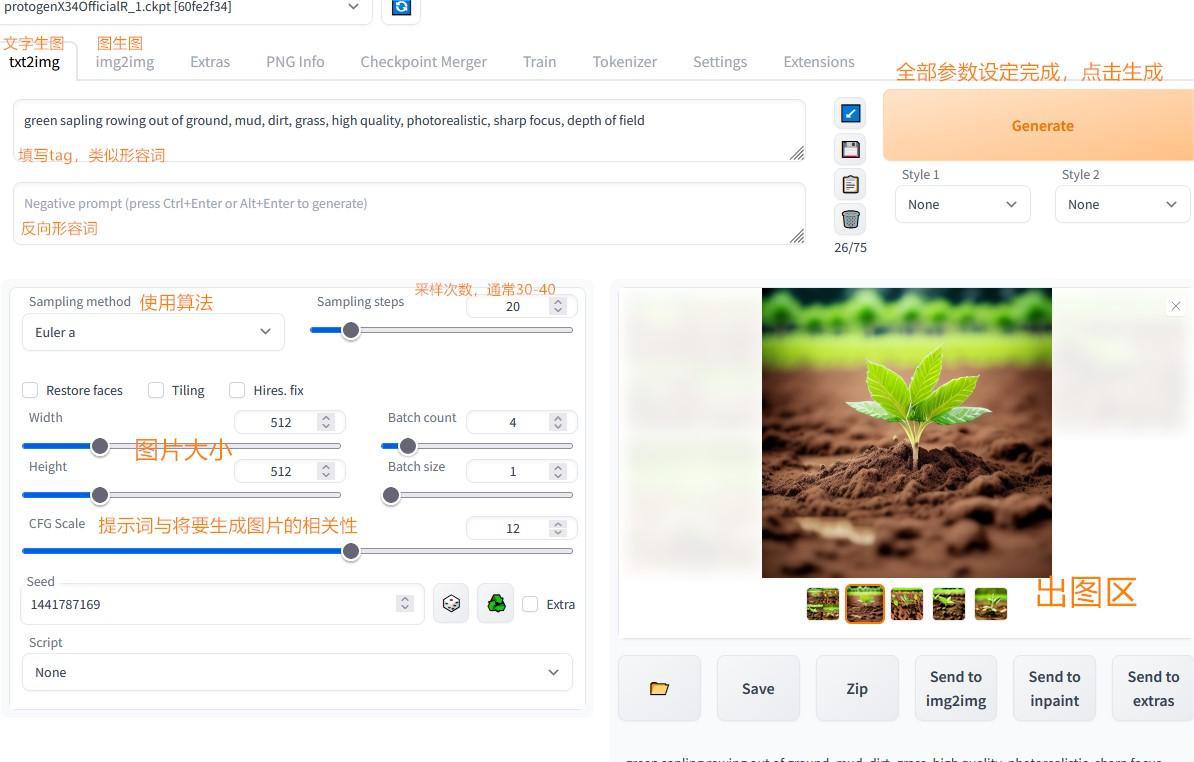
Task: Click the green recycle reuse seed icon
Action: click(496, 604)
